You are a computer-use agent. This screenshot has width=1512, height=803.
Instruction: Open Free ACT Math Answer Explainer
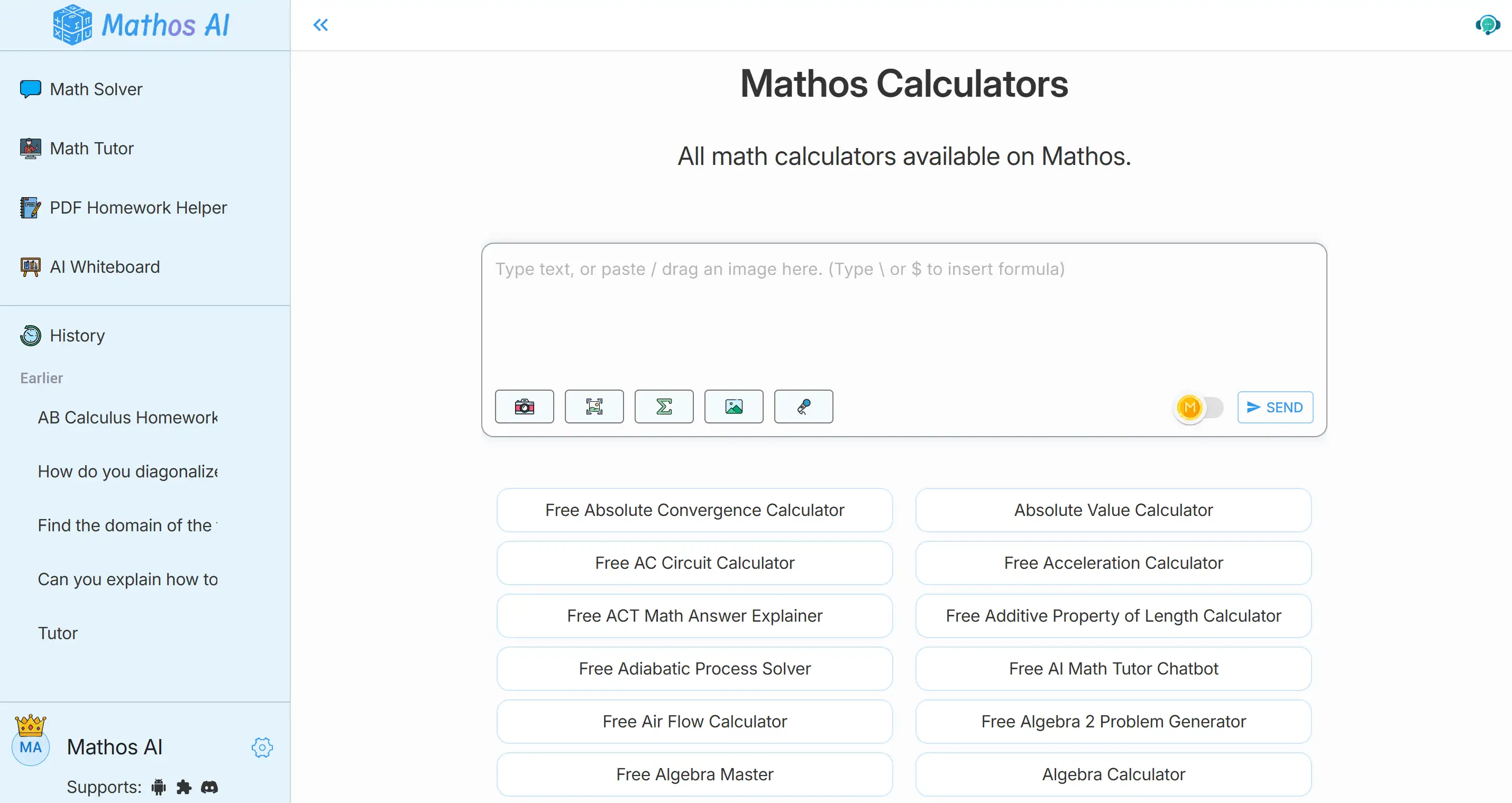(x=694, y=616)
